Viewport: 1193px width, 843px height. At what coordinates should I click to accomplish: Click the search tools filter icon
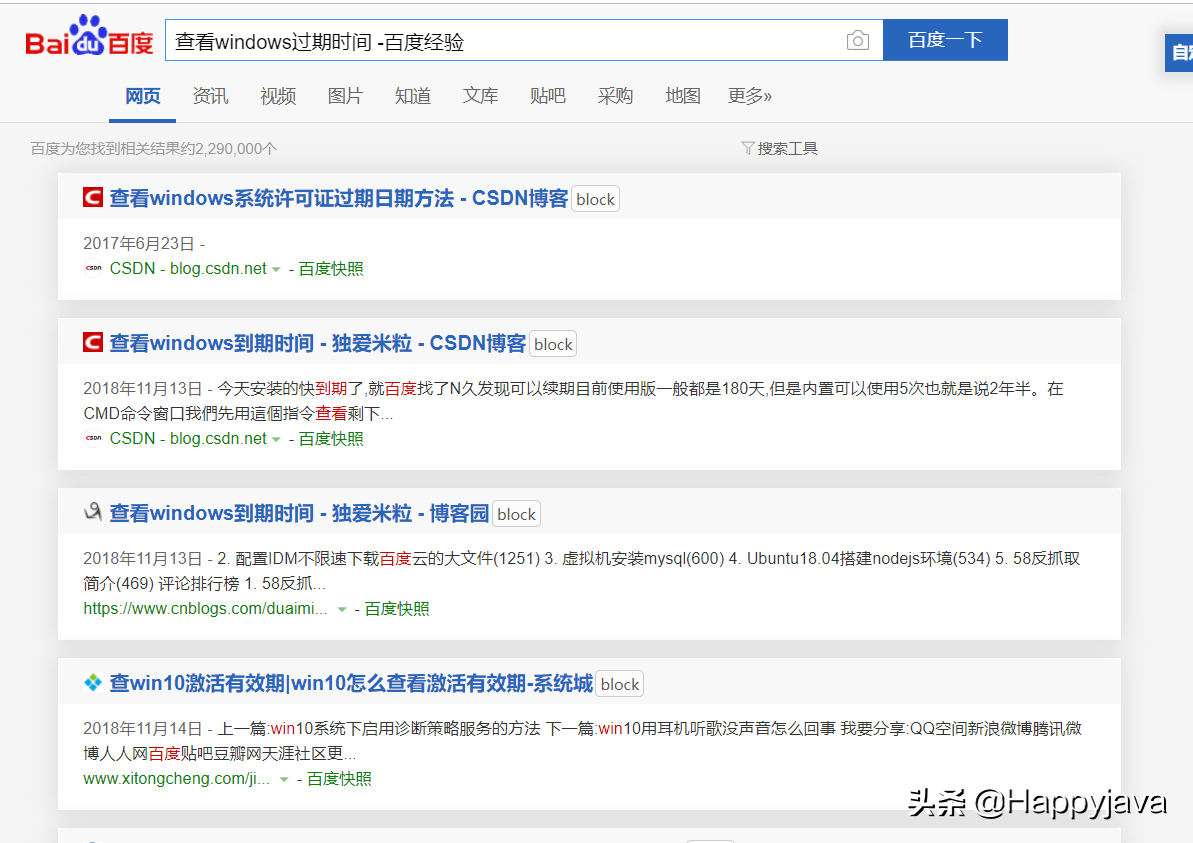coord(747,148)
